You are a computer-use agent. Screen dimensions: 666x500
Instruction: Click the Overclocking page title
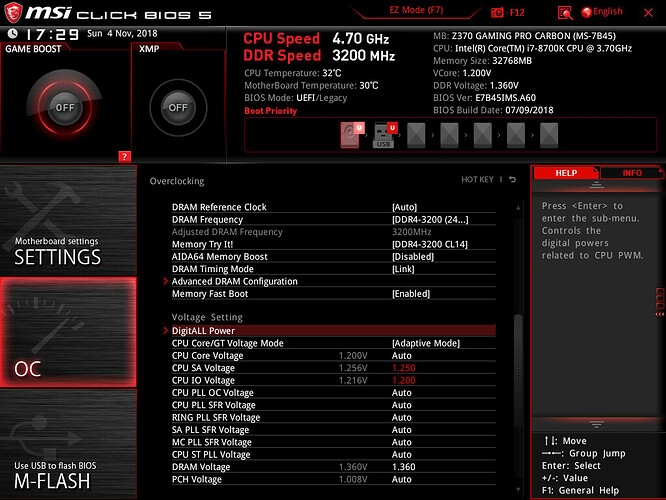(177, 181)
